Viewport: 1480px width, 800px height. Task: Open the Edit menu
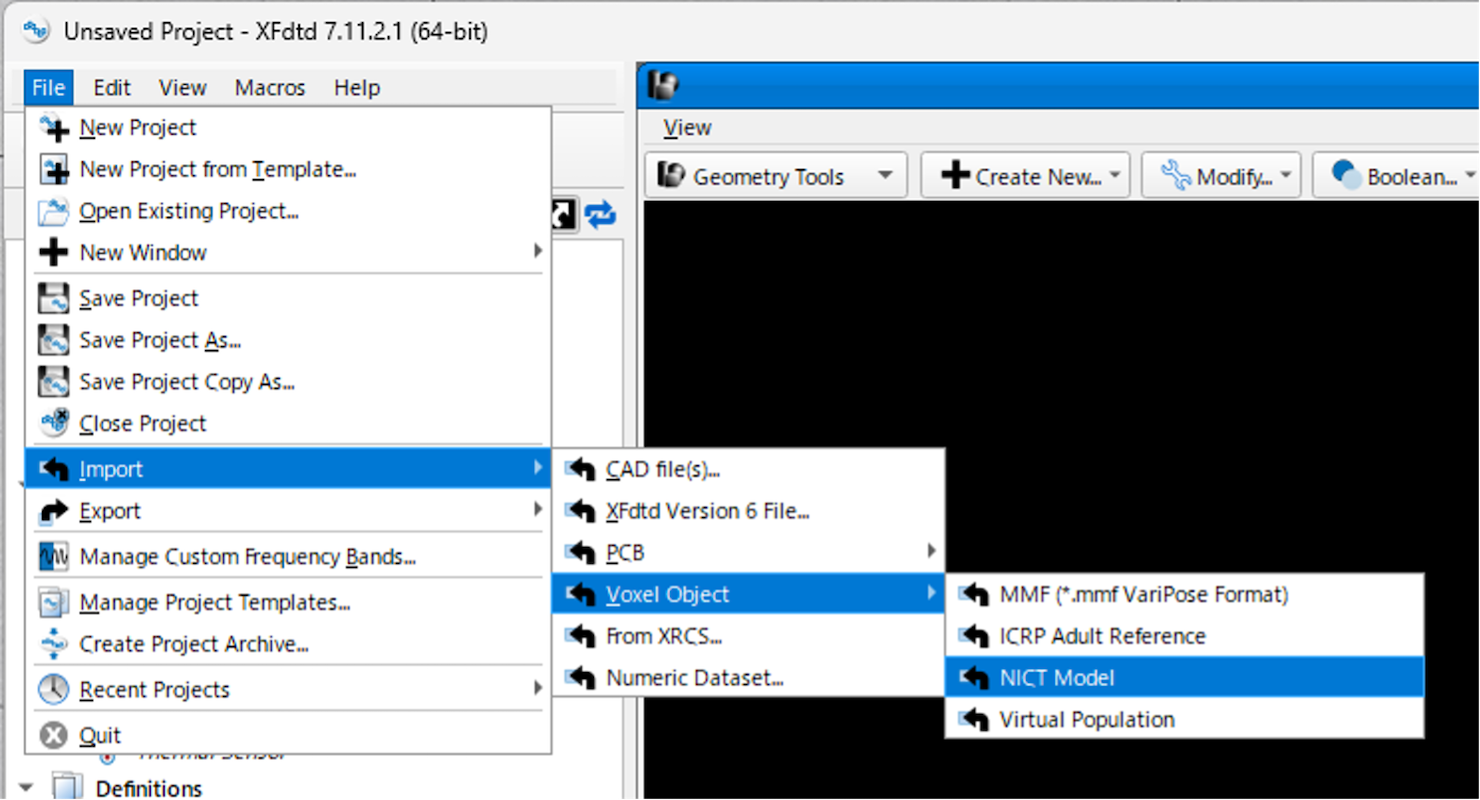tap(112, 88)
